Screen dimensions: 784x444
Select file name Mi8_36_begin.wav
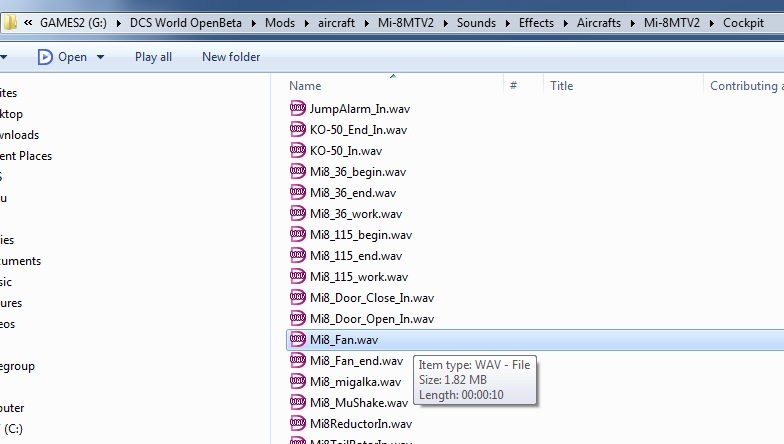pos(358,172)
